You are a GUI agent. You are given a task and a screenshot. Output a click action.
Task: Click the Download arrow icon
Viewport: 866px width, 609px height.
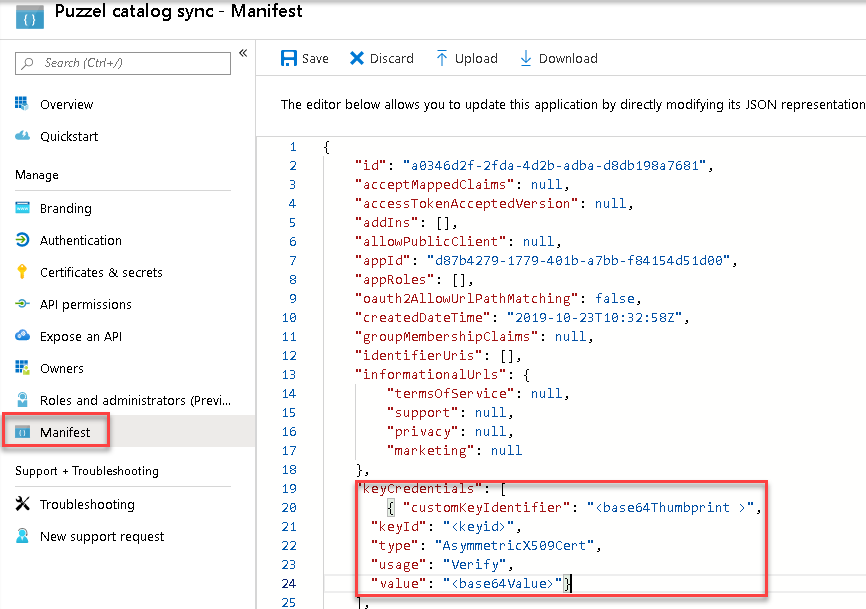[x=526, y=58]
